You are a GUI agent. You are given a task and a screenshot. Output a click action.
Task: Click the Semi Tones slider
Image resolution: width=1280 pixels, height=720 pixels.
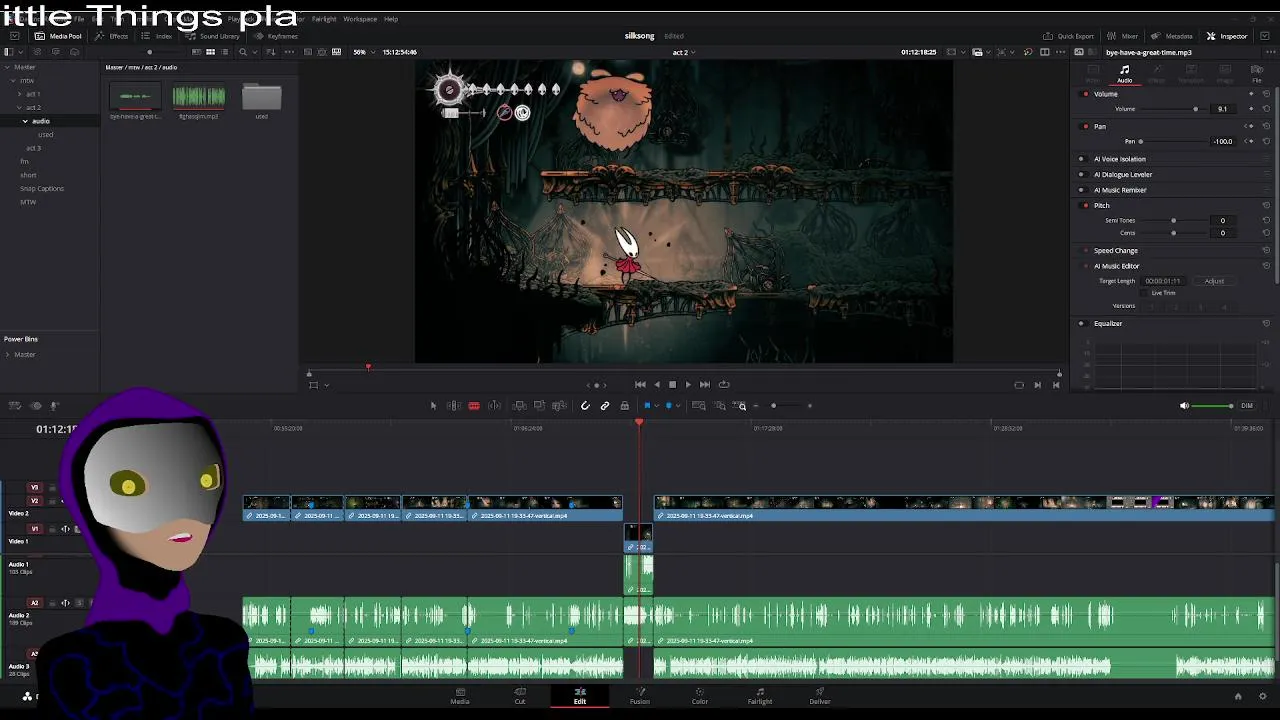pos(1174,220)
